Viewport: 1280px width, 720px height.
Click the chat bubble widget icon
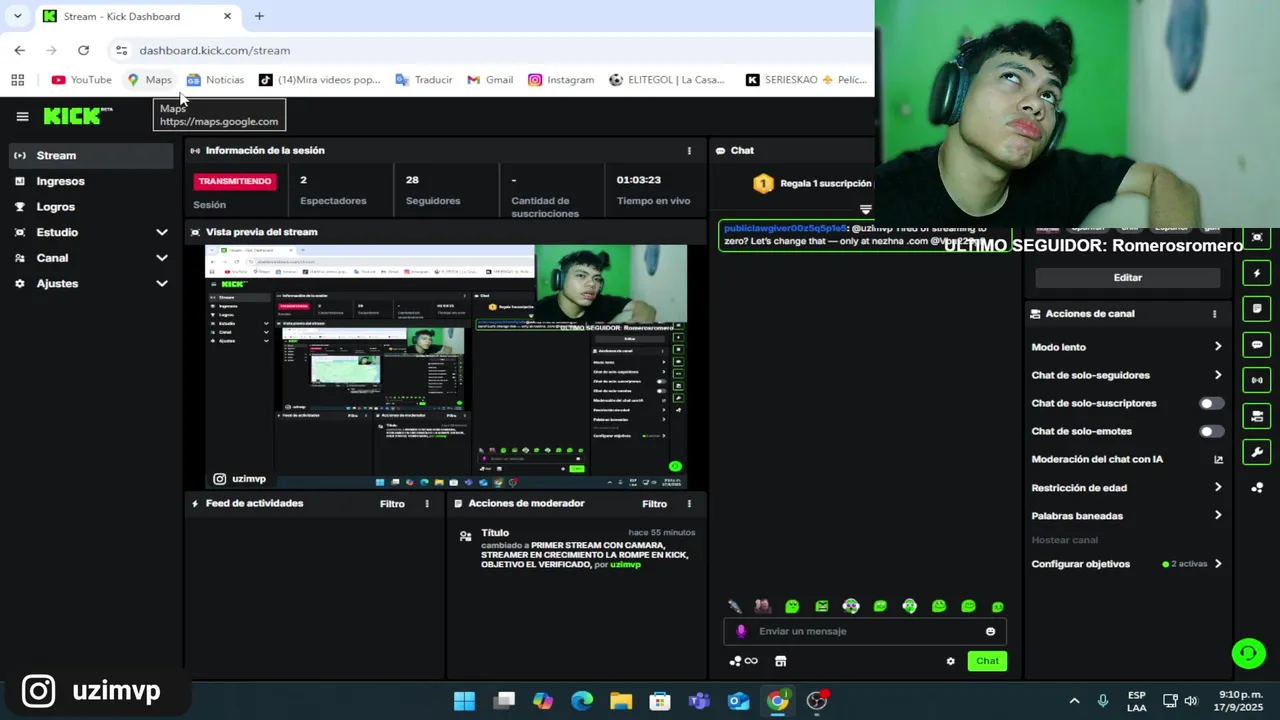[1257, 345]
